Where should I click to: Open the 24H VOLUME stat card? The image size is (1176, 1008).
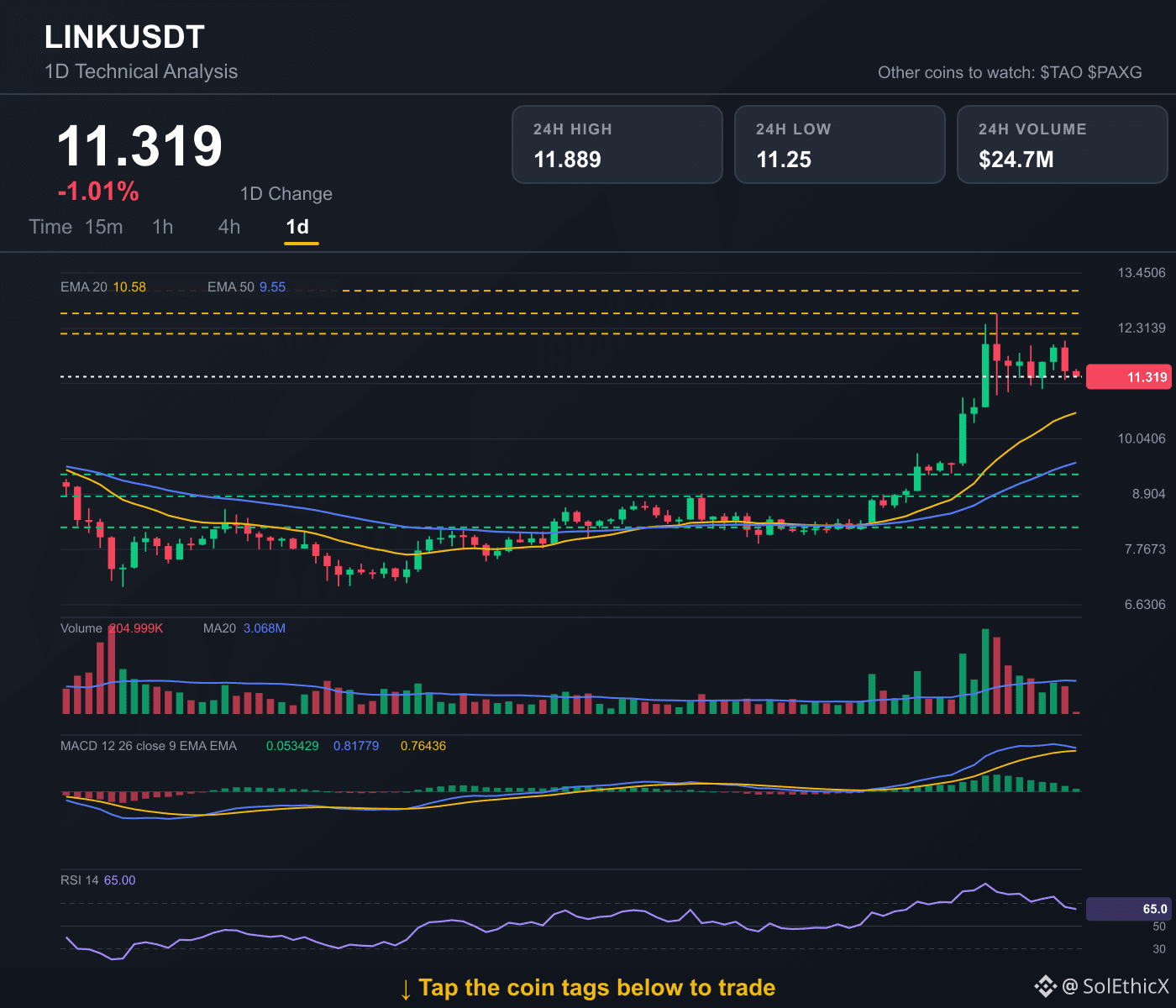pos(1063,144)
